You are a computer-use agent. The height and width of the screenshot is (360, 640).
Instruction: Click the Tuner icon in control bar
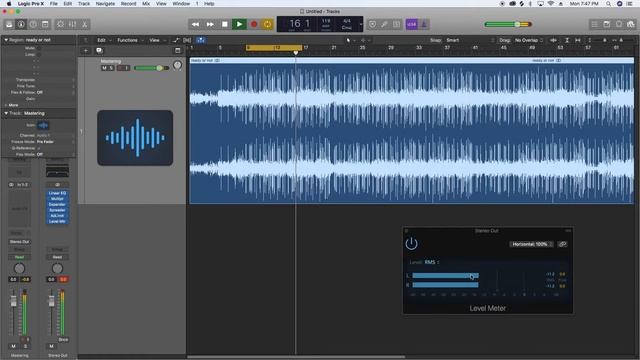click(384, 24)
